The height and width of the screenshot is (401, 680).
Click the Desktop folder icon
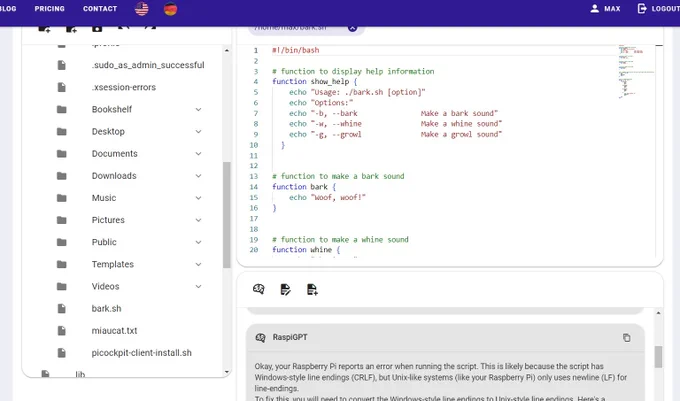tap(62, 131)
